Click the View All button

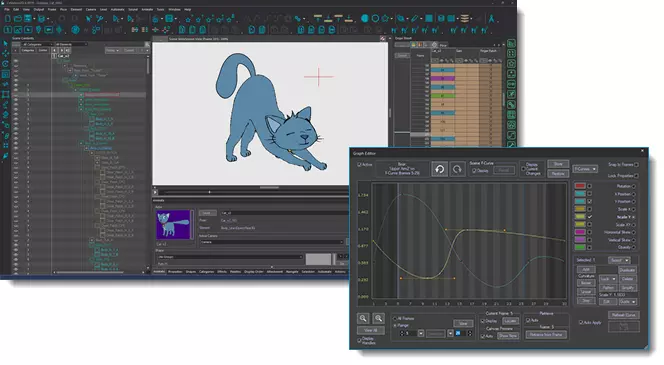371,330
